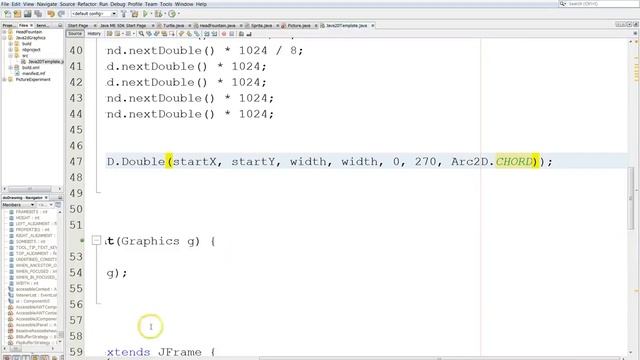The width and height of the screenshot is (640, 360).
Task: Open the Refactor menu
Action: [x=87, y=4]
